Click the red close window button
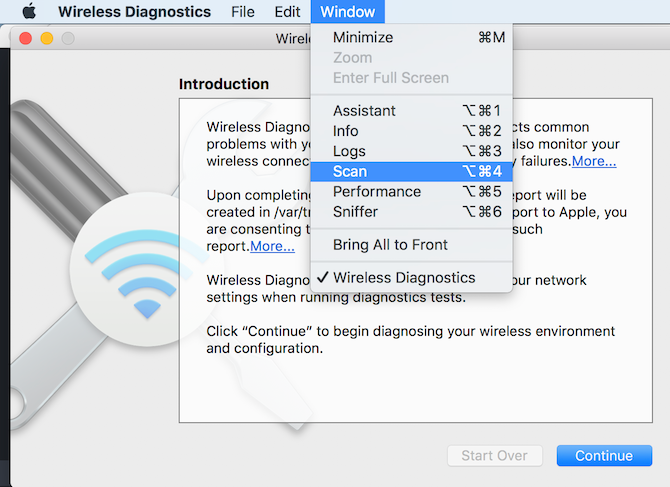 tap(25, 39)
